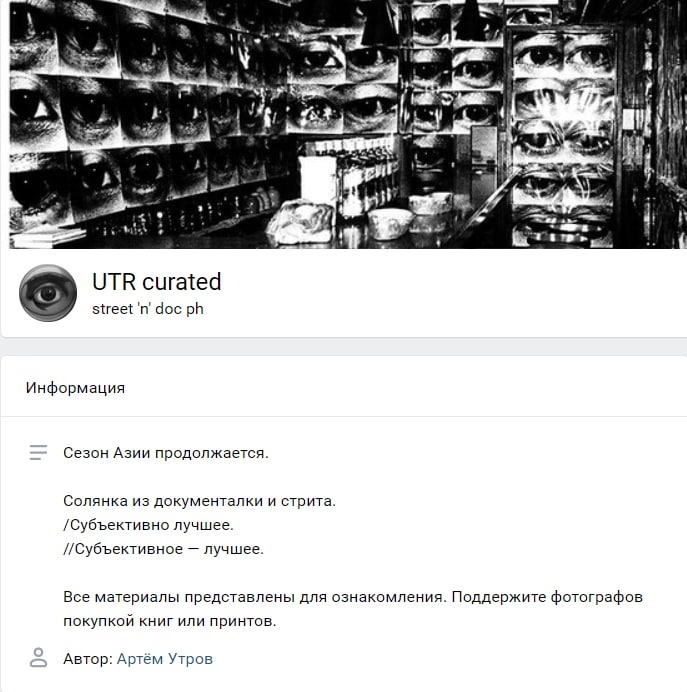Click the description lines icon
687x692 pixels.
pyautogui.click(x=38, y=453)
